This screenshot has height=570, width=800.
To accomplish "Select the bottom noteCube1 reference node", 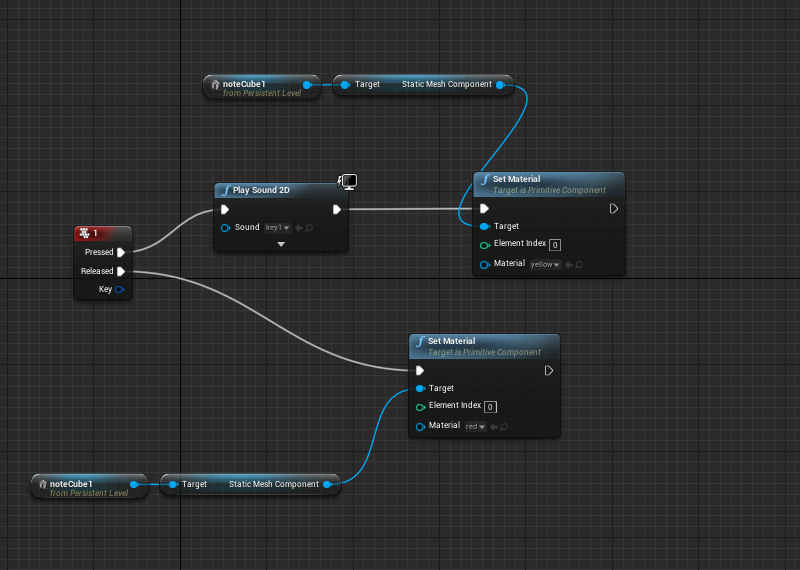I will click(x=89, y=486).
